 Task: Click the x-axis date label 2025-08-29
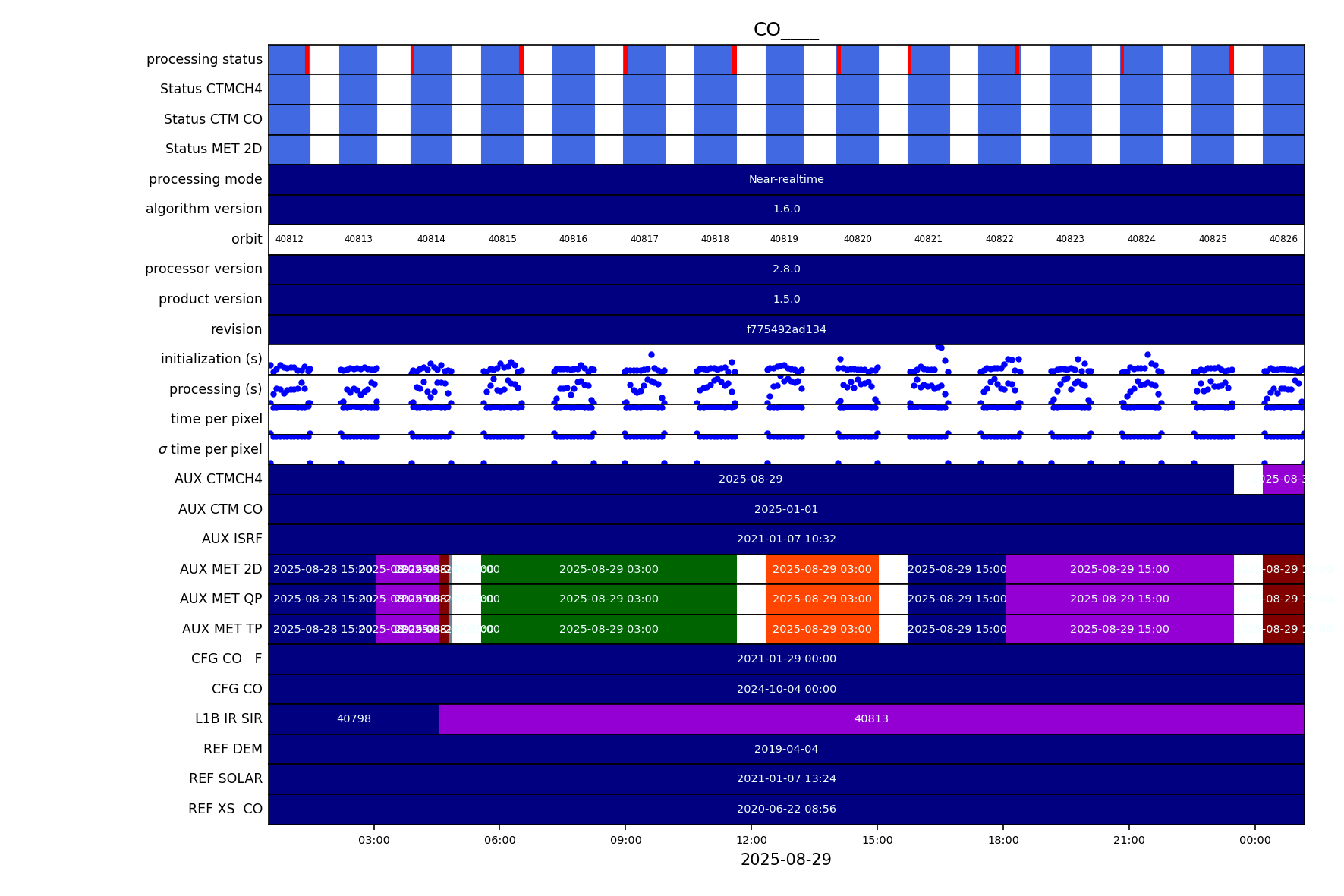(x=785, y=860)
